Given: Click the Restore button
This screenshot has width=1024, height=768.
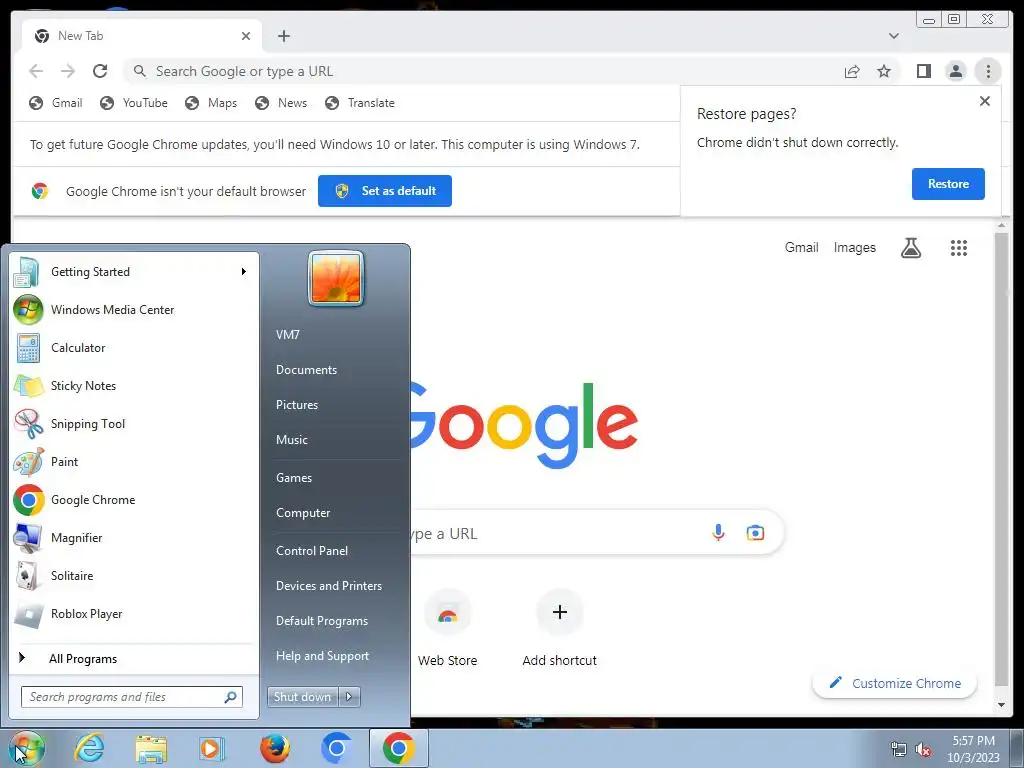Looking at the screenshot, I should click(x=948, y=184).
